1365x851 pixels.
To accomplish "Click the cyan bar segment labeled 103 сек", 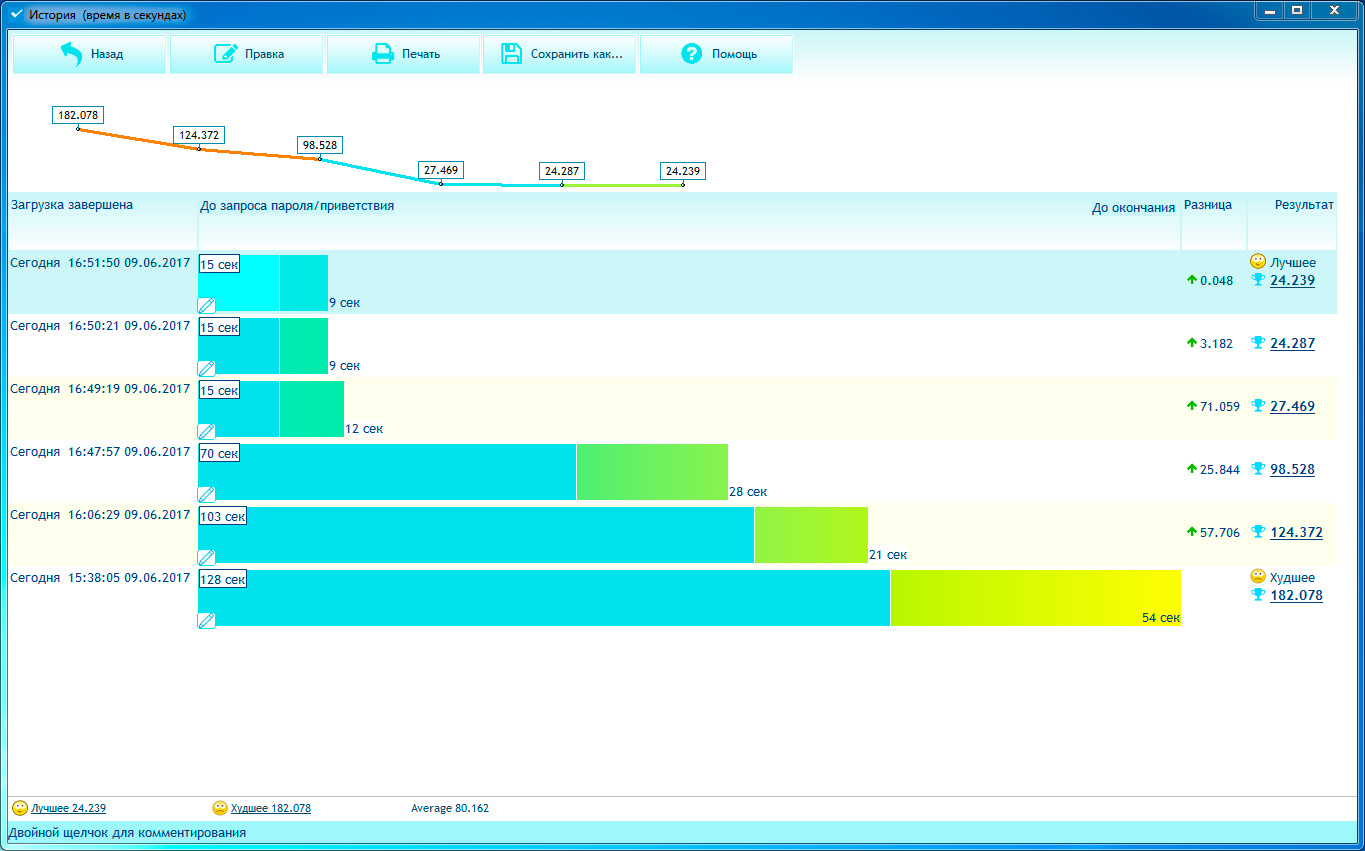I will pyautogui.click(x=476, y=535).
